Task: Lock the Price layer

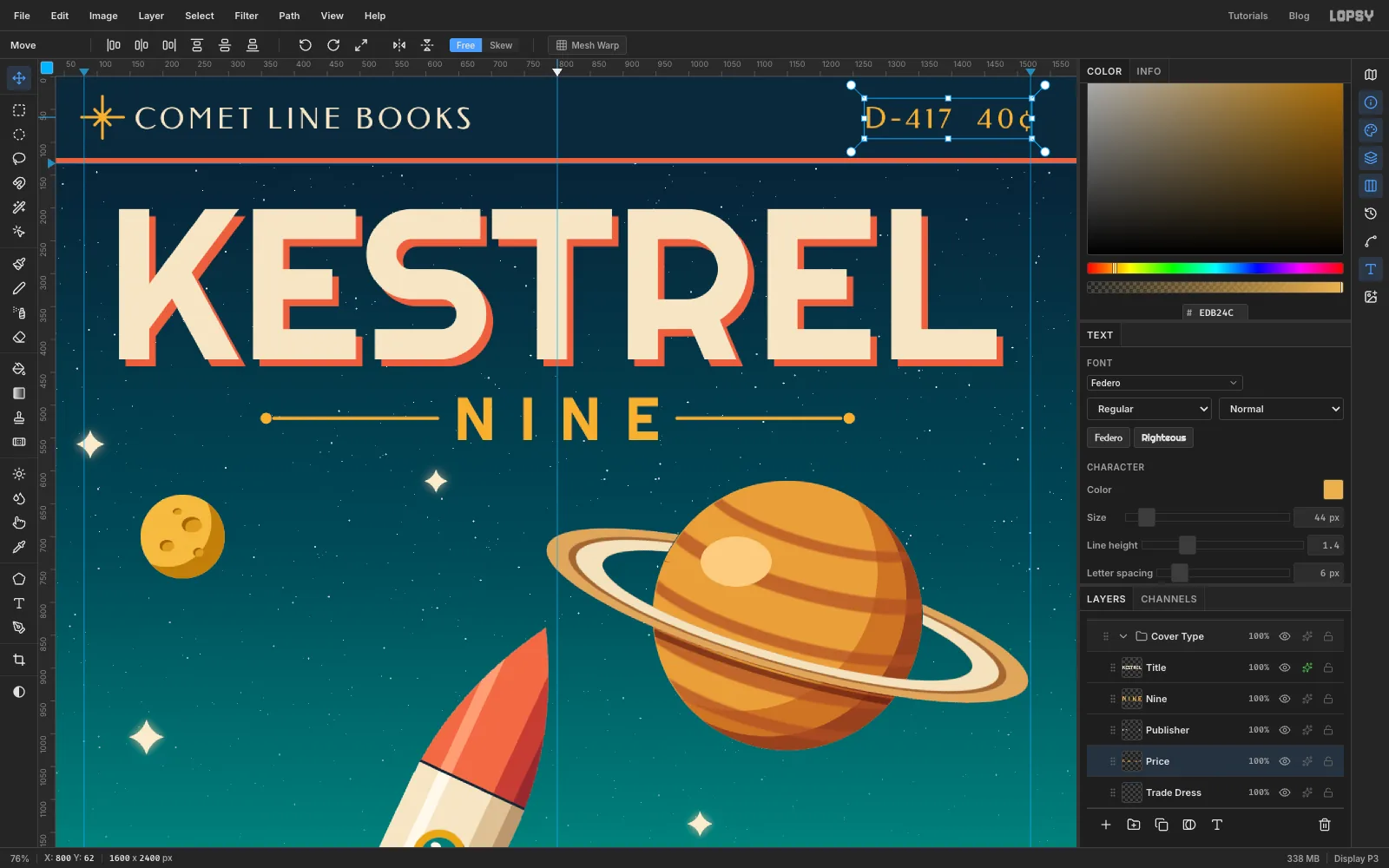Action: [1328, 761]
